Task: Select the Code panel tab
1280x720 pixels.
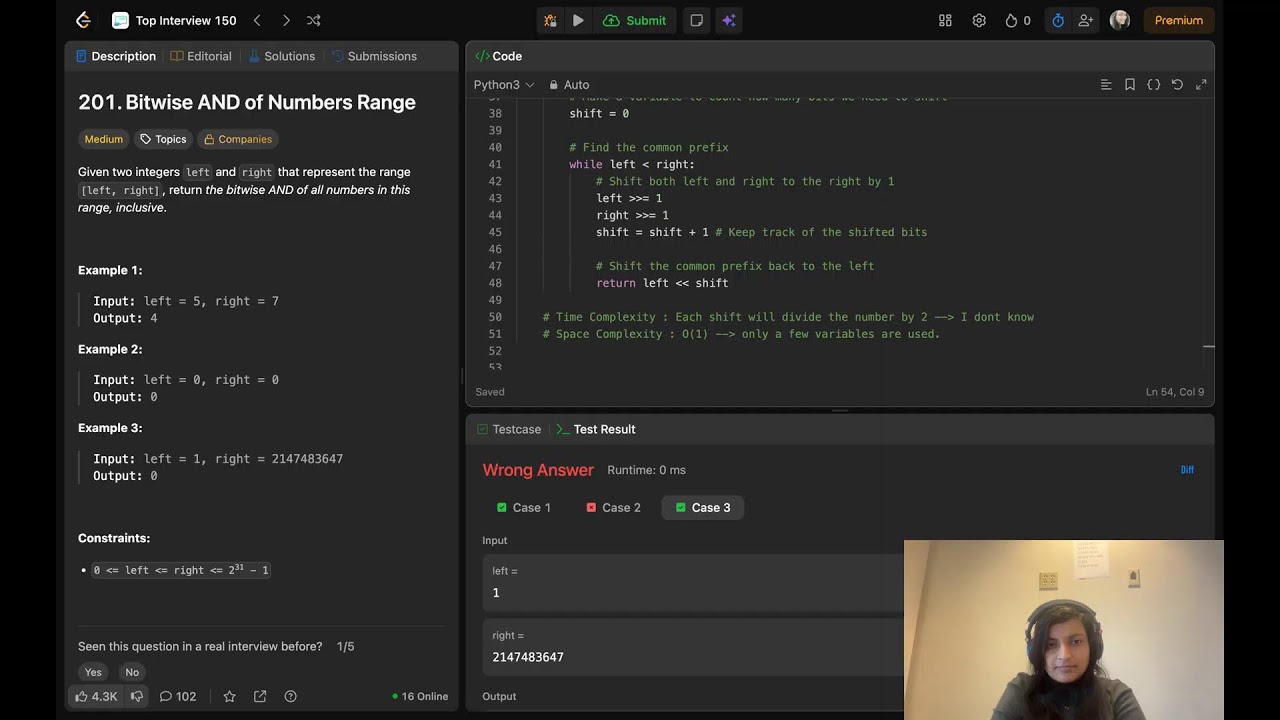Action: coord(499,56)
